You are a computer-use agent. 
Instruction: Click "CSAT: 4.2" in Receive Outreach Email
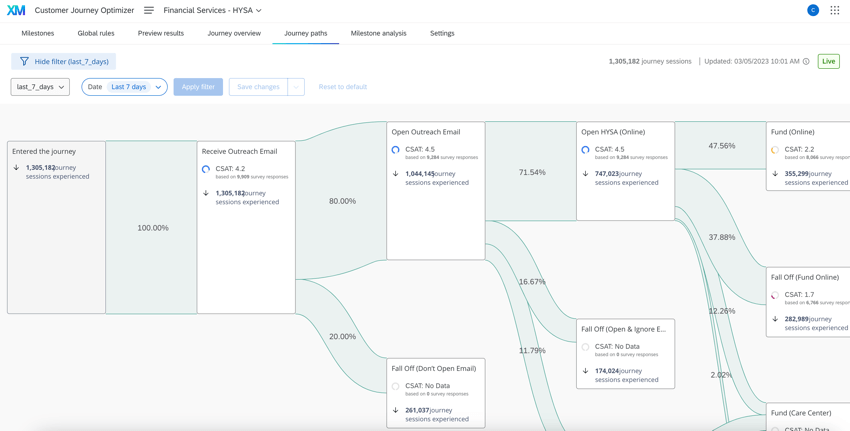230,169
